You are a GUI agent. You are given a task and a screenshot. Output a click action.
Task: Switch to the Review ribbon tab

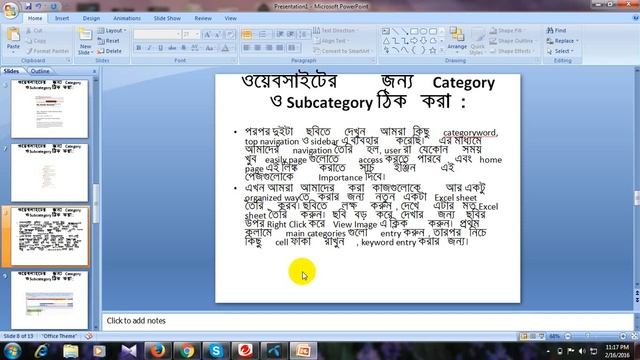(x=203, y=18)
